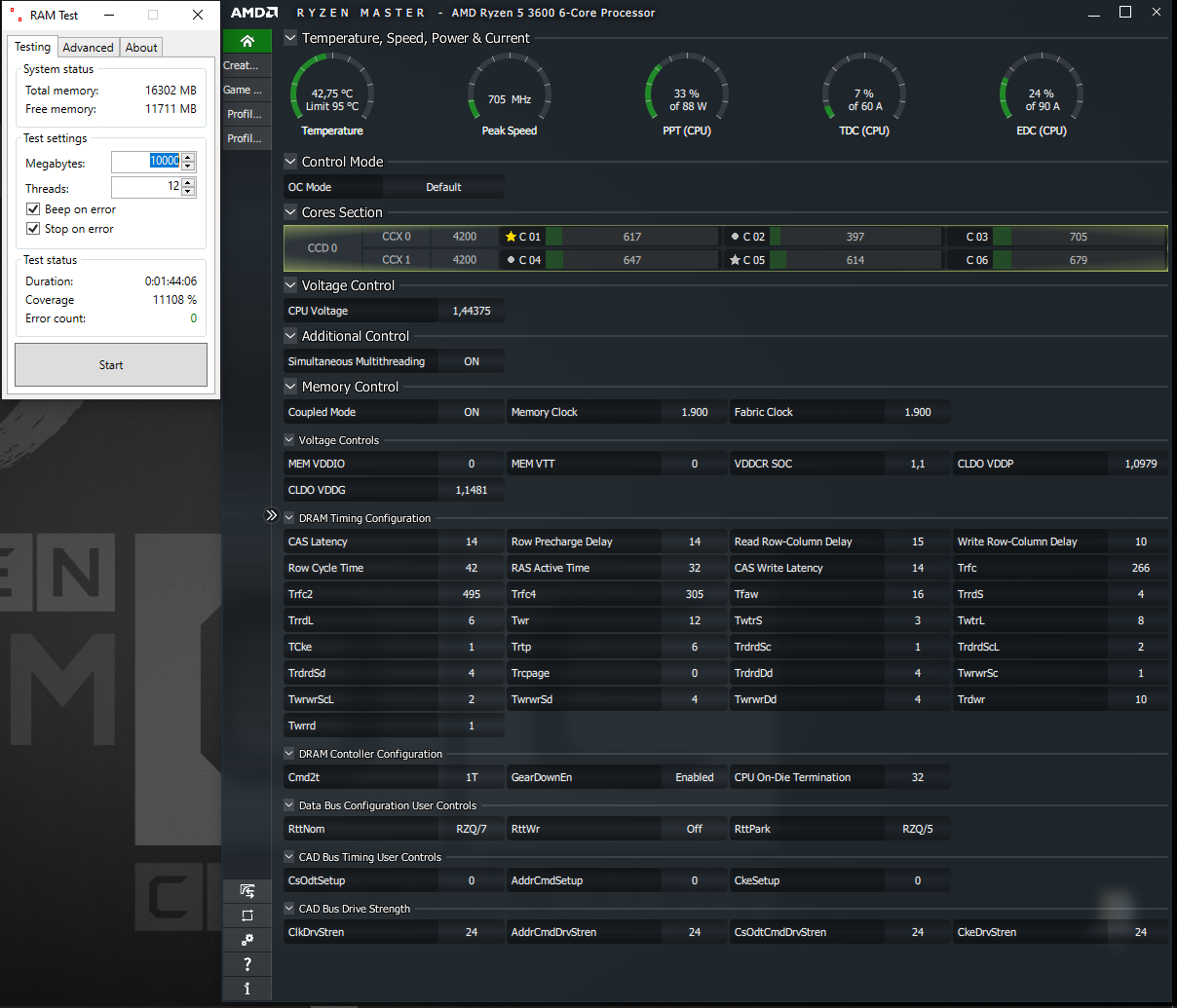Collapse the Control Mode section
The width and height of the screenshot is (1177, 1008).
pos(290,162)
